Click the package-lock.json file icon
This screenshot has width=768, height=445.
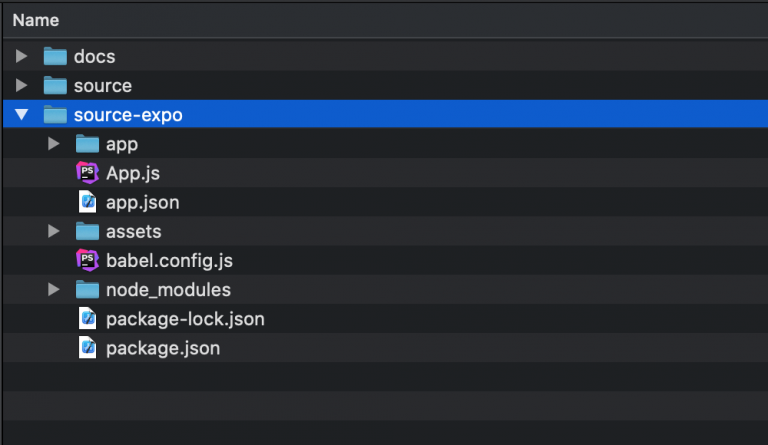tap(88, 319)
